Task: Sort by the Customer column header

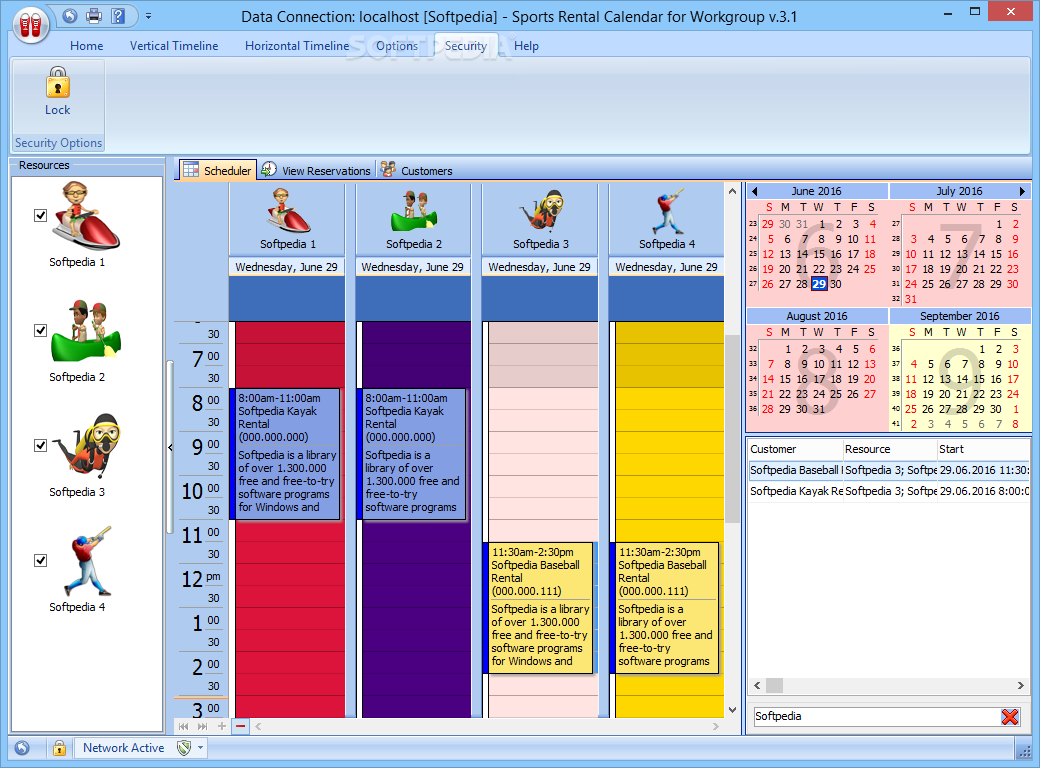Action: pos(795,449)
